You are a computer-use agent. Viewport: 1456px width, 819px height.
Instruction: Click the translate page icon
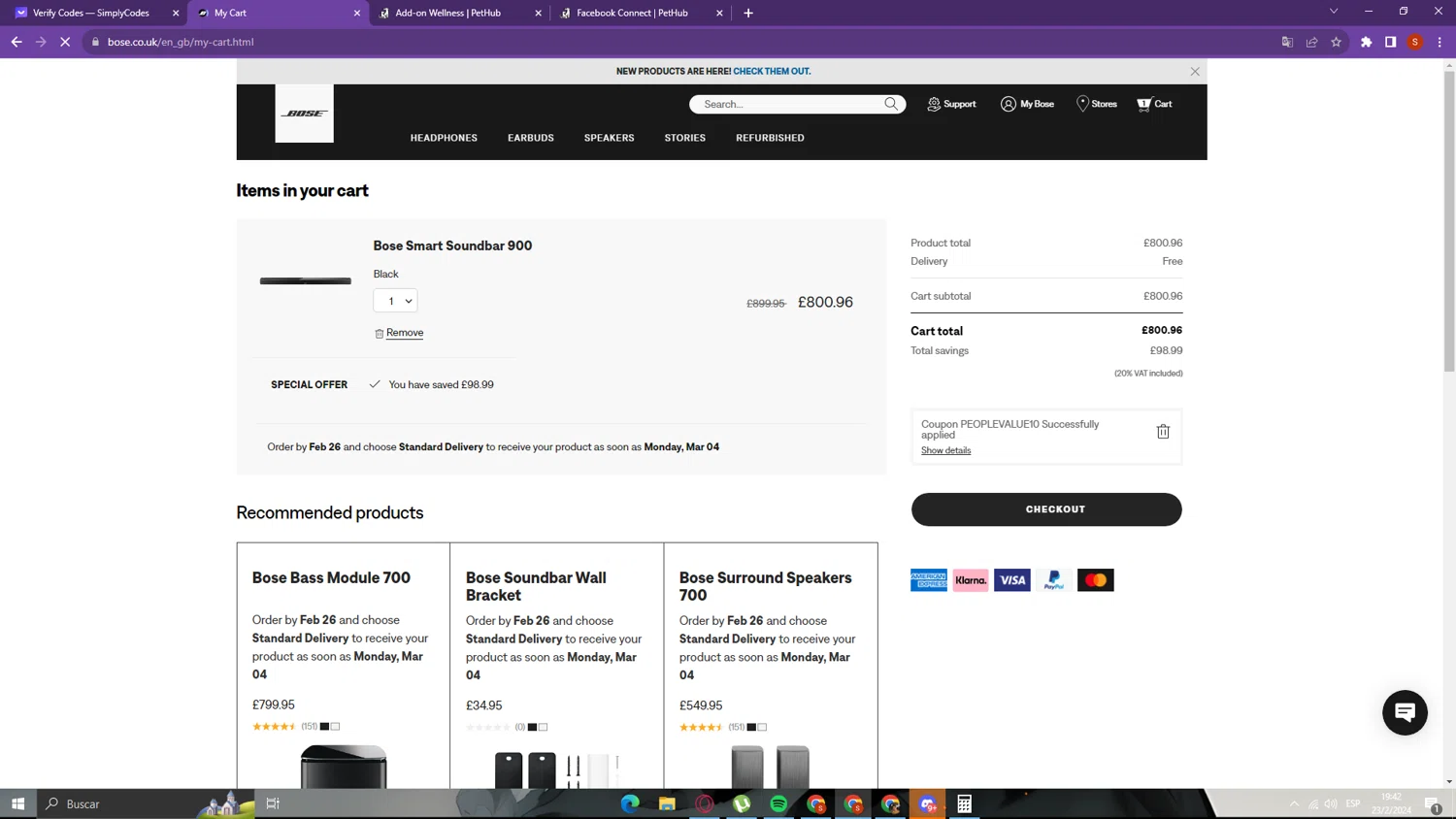(1287, 42)
